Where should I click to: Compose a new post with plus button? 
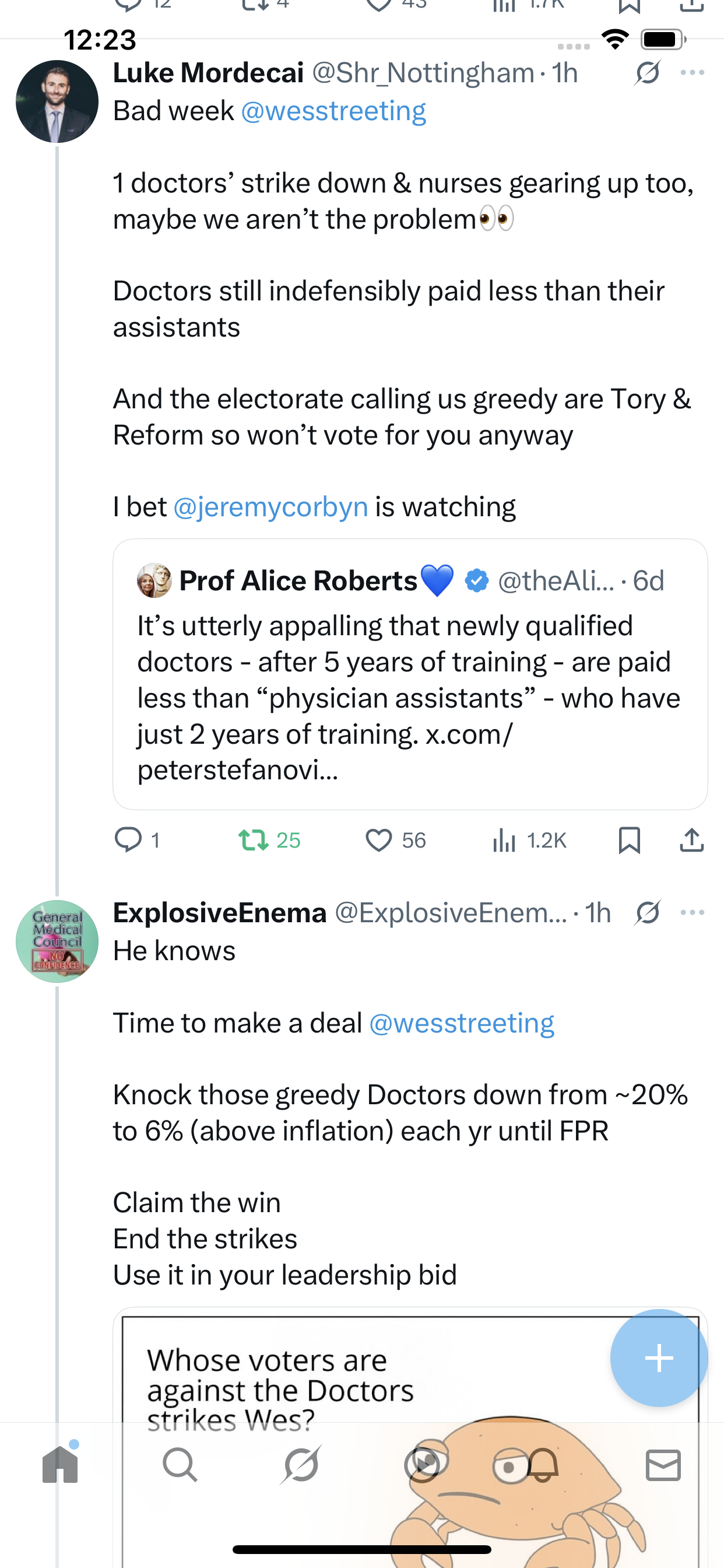point(659,1358)
